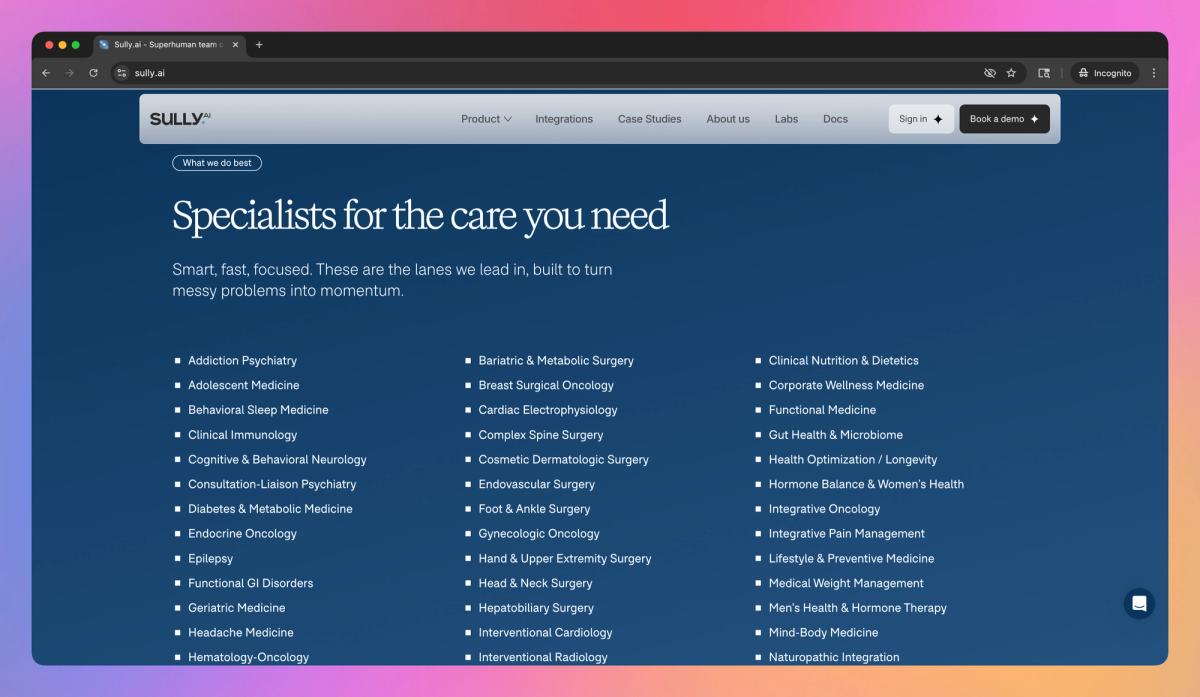Click Cosmetic Dermatologic Surgery
Image resolution: width=1200 pixels, height=697 pixels.
tap(564, 460)
